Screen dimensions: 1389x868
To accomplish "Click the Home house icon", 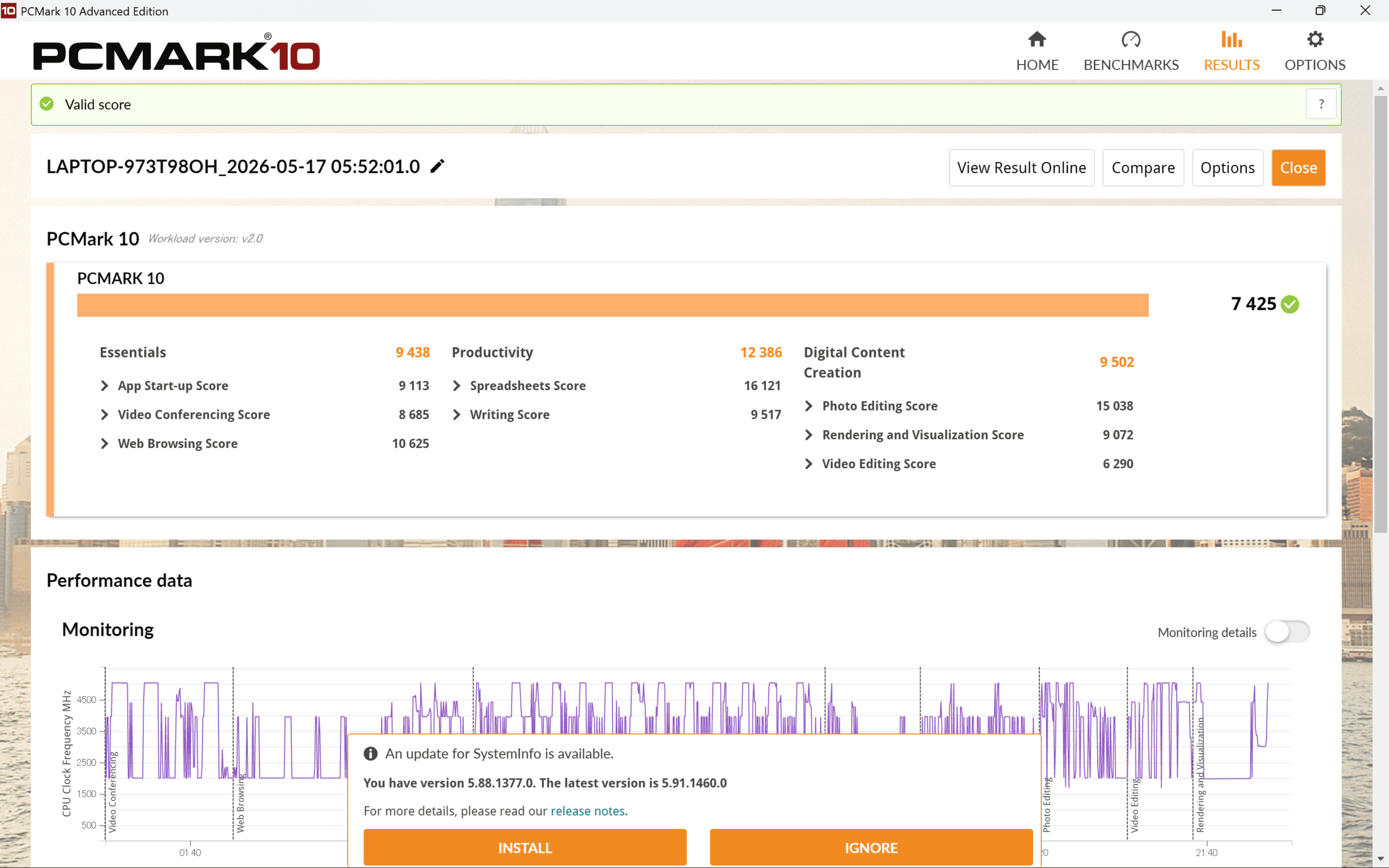I will 1036,39.
